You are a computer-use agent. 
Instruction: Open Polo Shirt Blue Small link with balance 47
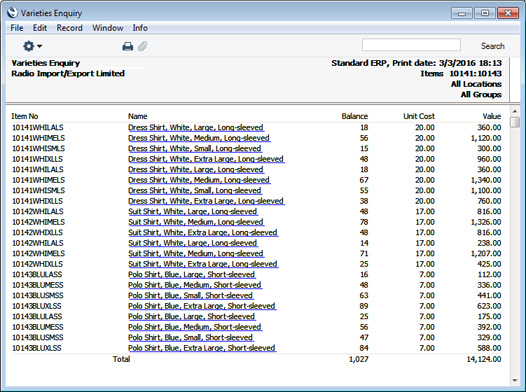tap(191, 337)
